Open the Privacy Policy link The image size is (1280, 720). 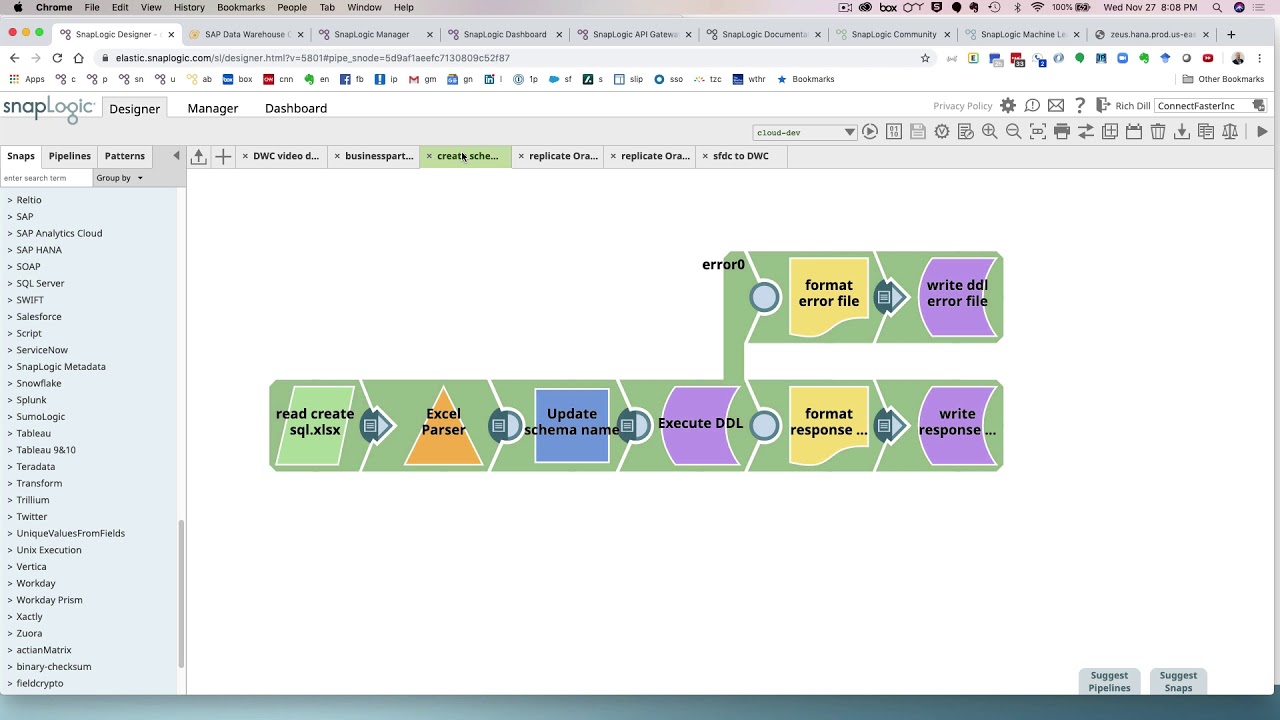(x=963, y=106)
